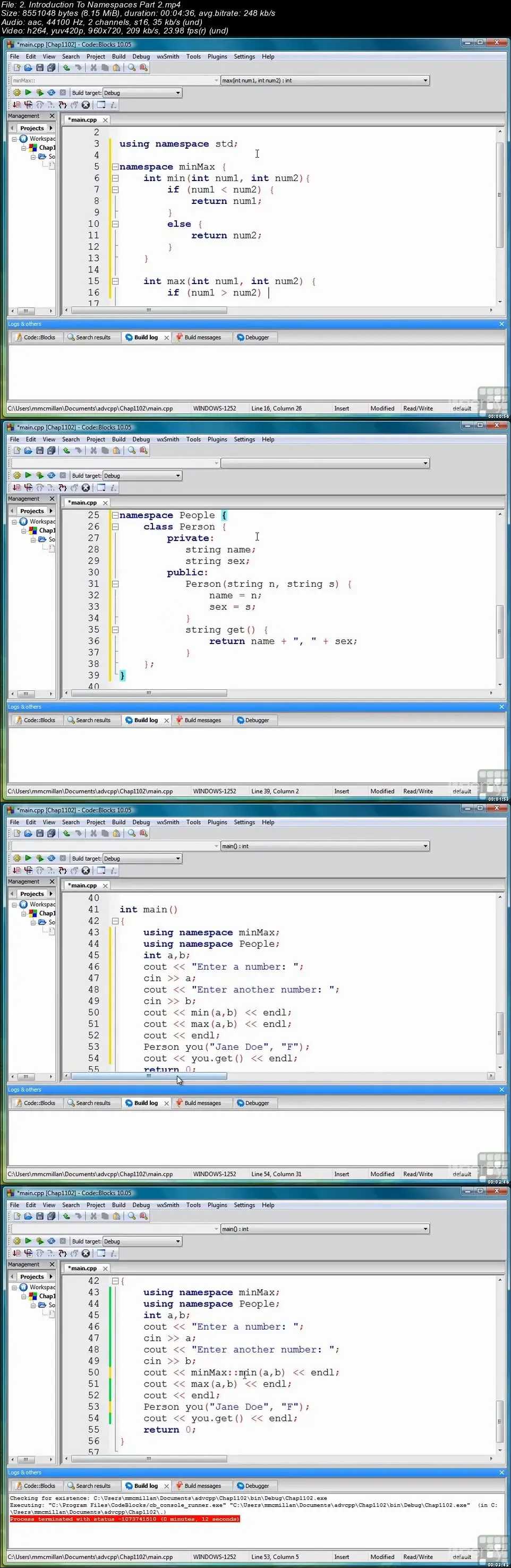Open Build menu in class Person window

(x=119, y=440)
